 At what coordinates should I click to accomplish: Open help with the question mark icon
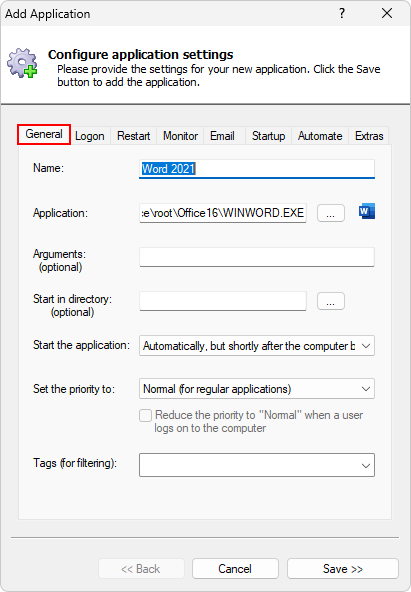point(342,14)
